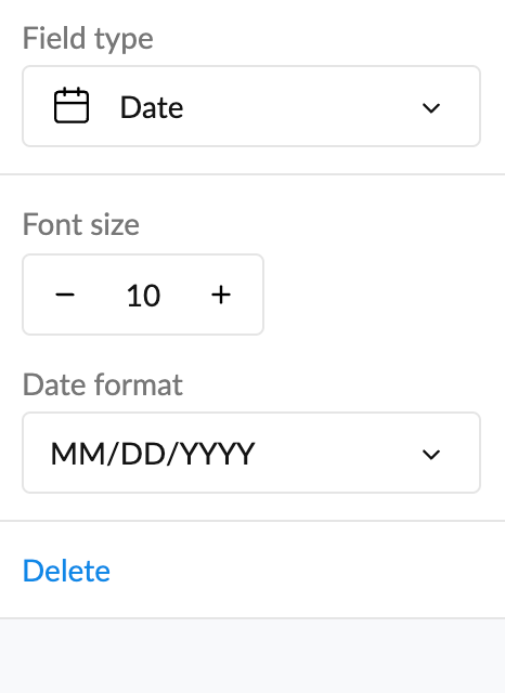Click the Font size label
The height and width of the screenshot is (693, 505).
point(81,225)
